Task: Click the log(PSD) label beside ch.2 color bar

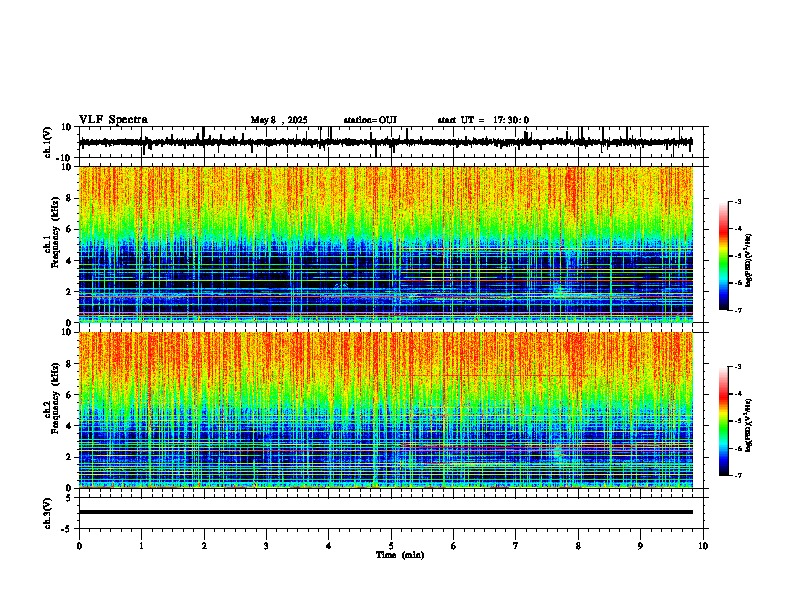Action: click(x=748, y=426)
